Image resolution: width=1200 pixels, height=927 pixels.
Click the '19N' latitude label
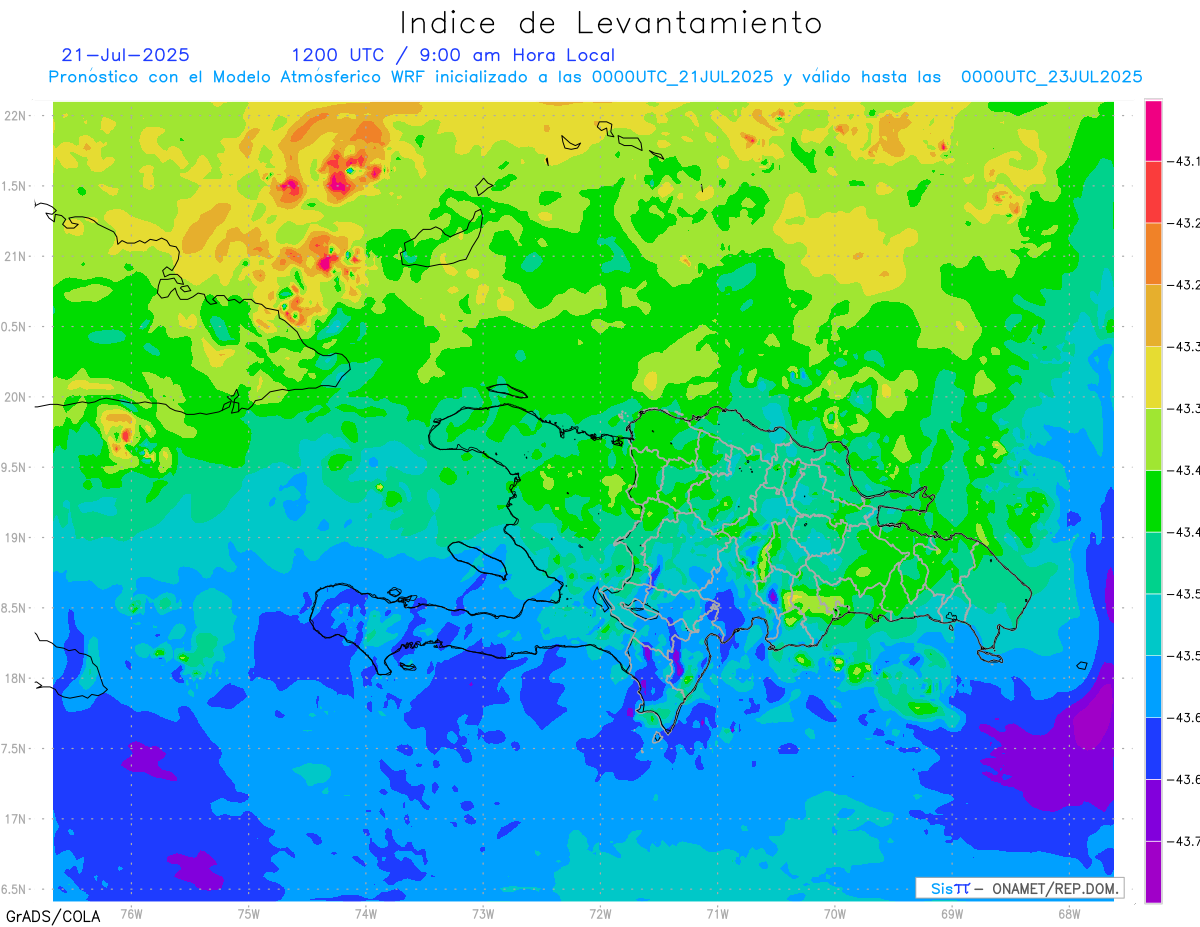coord(15,538)
